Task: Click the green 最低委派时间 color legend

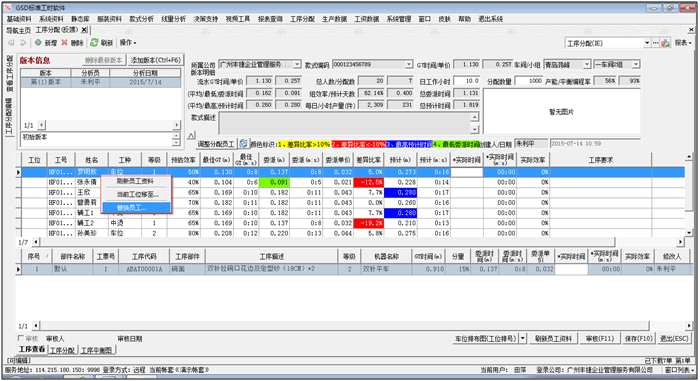Action: click(x=456, y=144)
